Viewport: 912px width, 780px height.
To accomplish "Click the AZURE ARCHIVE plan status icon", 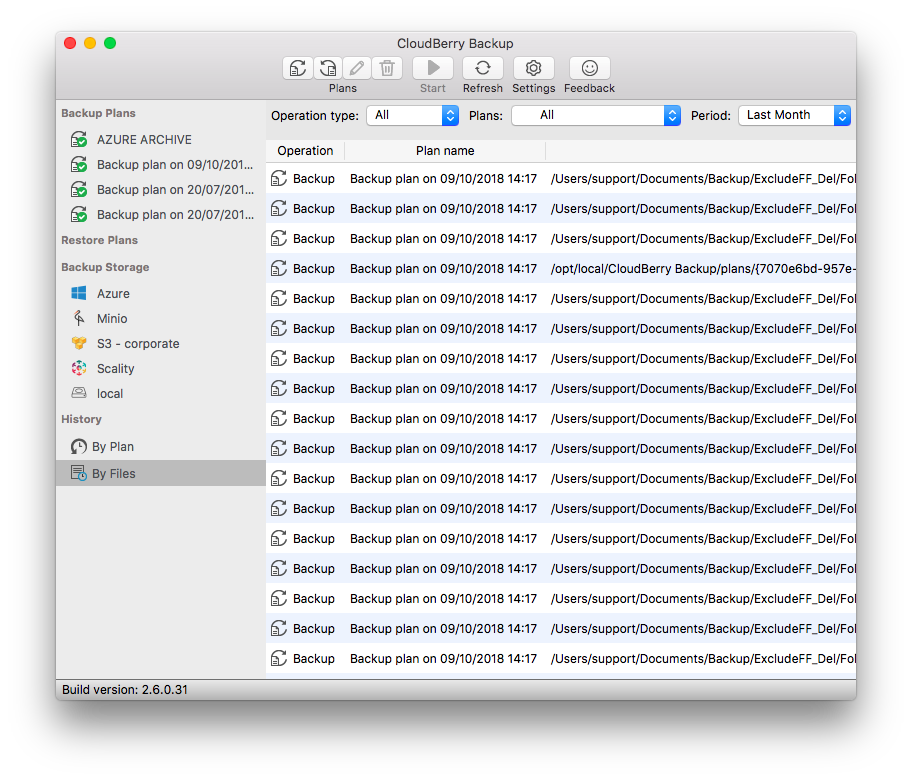I will 79,140.
